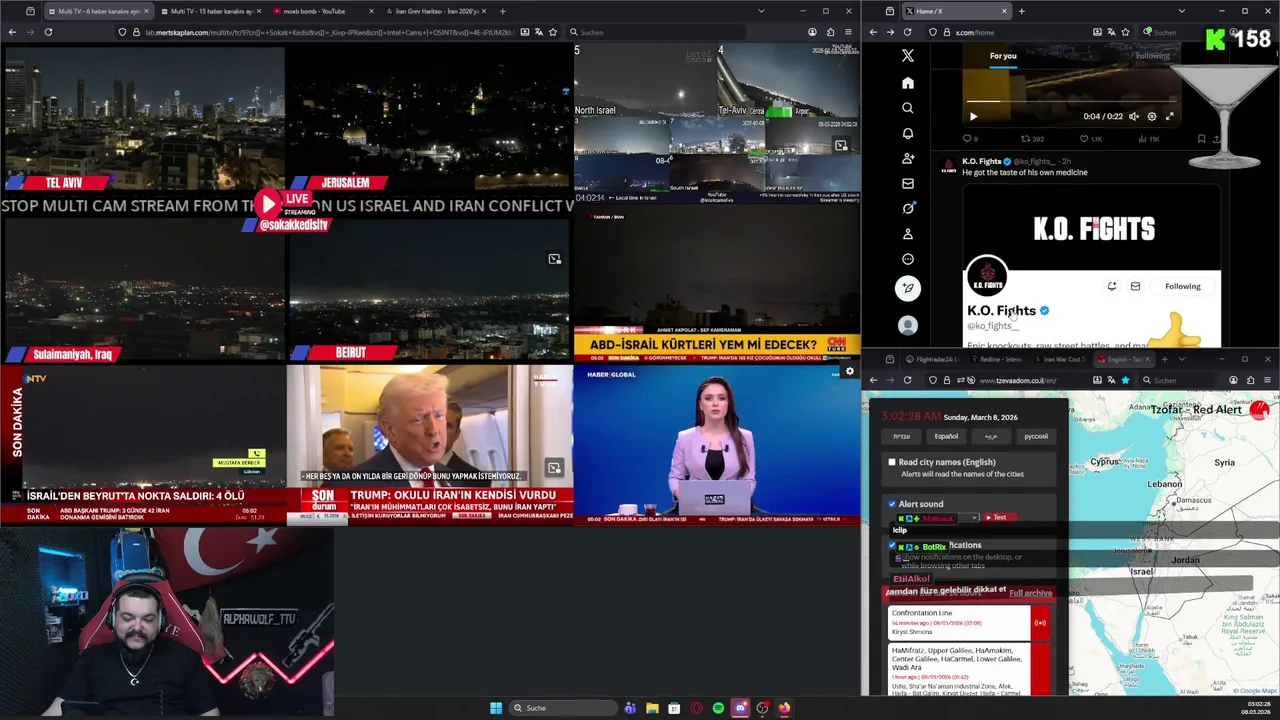The height and width of the screenshot is (720, 1280).
Task: Open Windows Start button
Action: coord(495,708)
